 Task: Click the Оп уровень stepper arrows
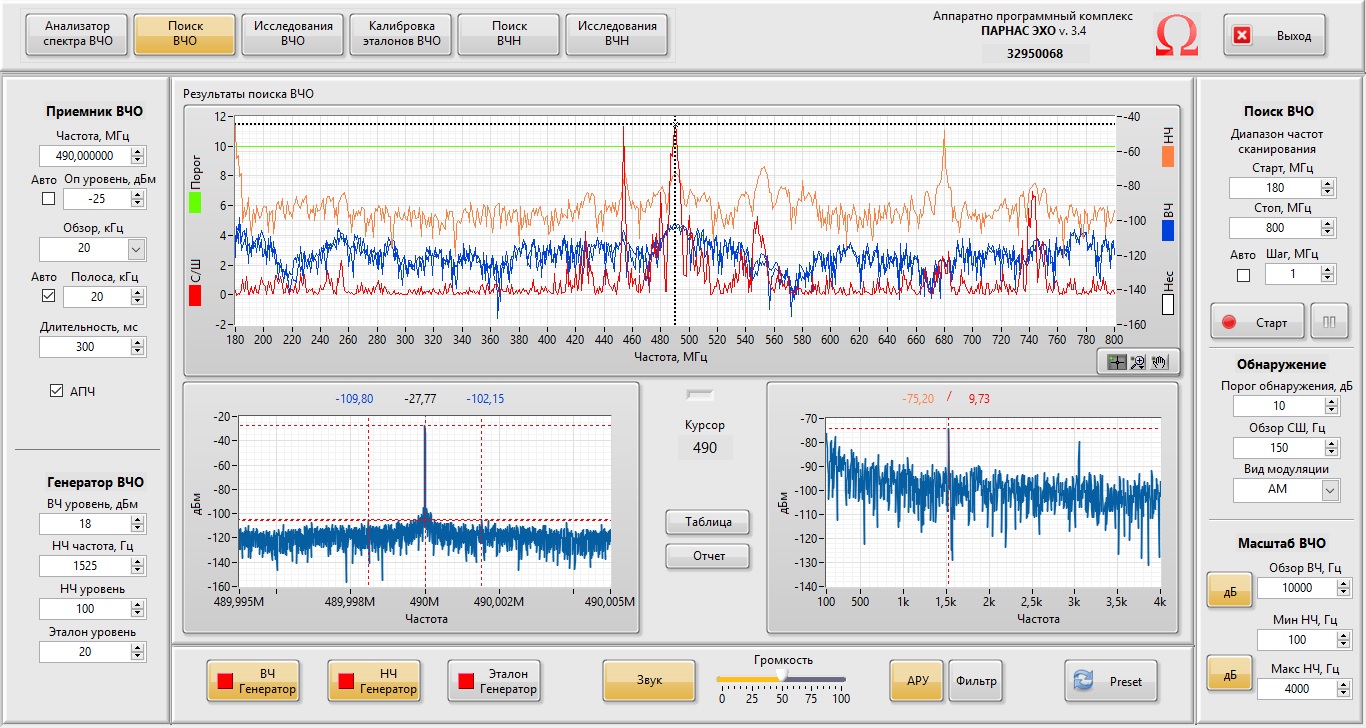coord(138,199)
